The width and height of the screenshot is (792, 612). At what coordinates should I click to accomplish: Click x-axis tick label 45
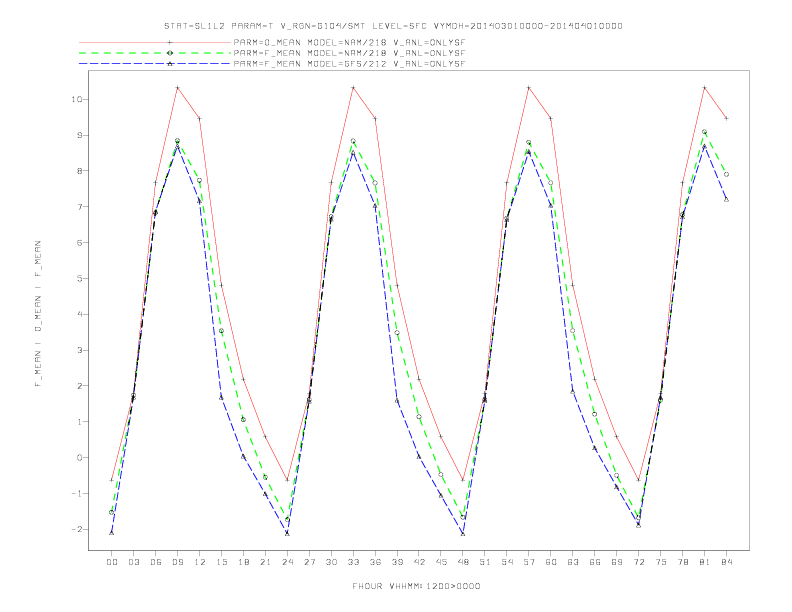pos(441,562)
